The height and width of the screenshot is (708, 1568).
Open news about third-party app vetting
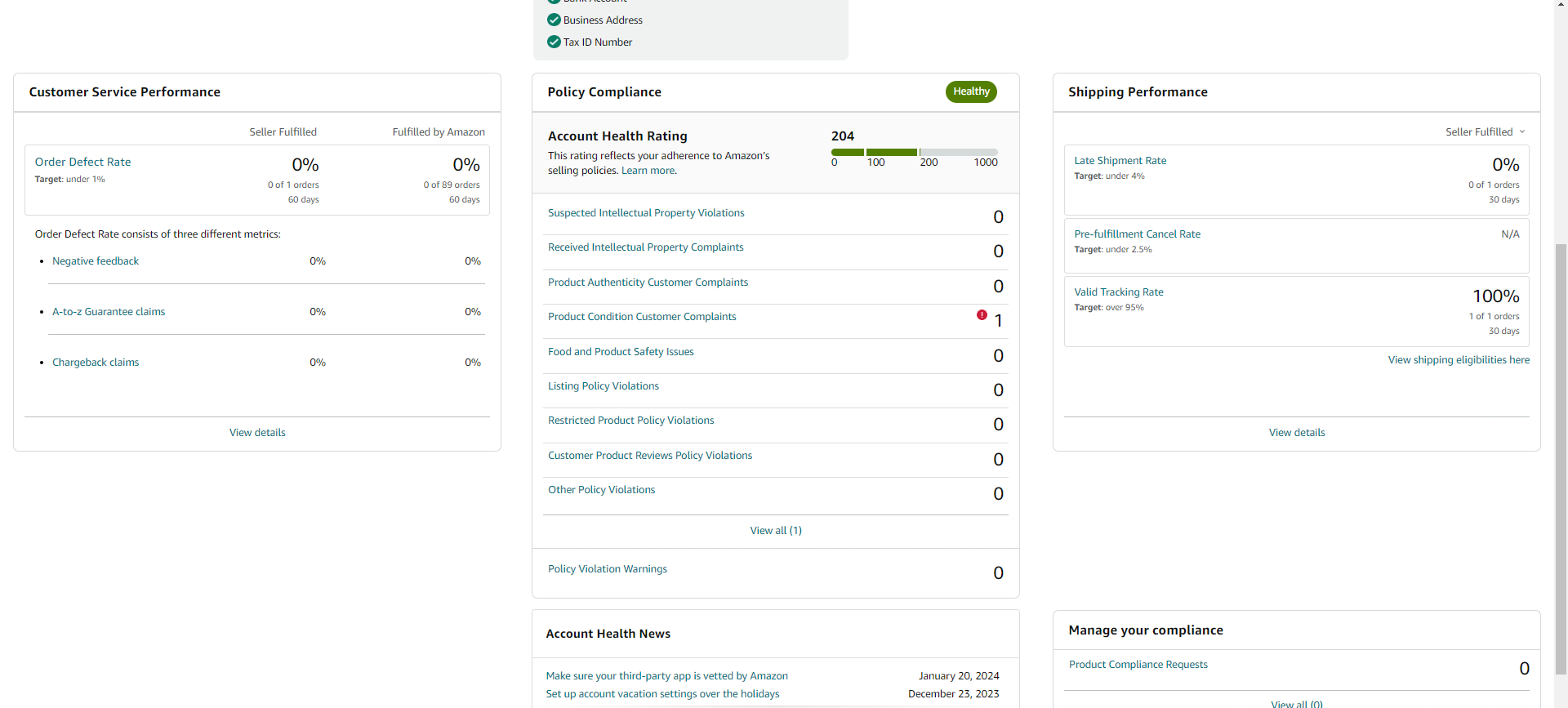666,676
